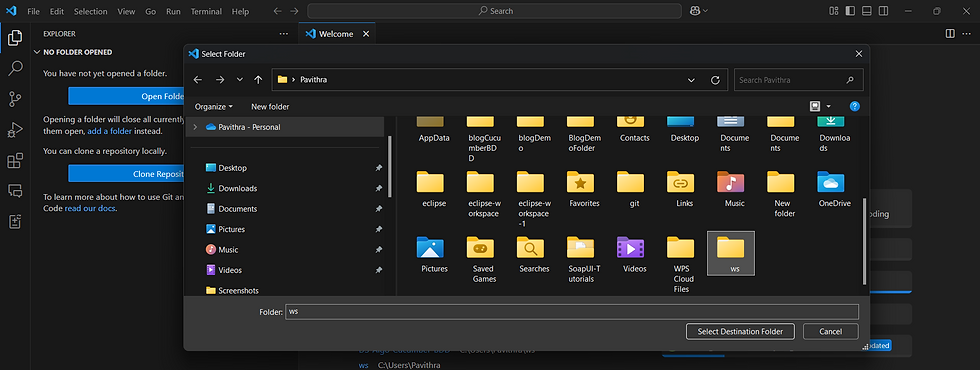Open the Chat icon in activity bar
Viewport: 980px width, 370px height.
(x=15, y=191)
